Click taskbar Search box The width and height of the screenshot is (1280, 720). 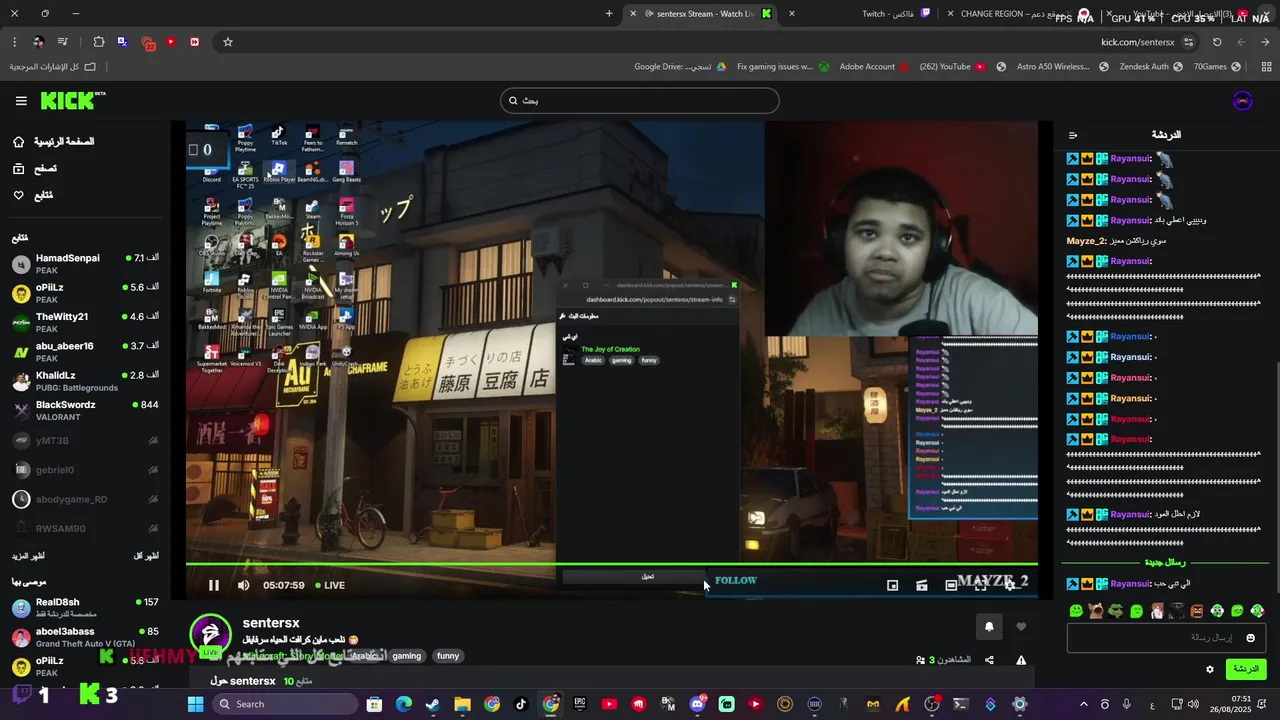coord(284,704)
